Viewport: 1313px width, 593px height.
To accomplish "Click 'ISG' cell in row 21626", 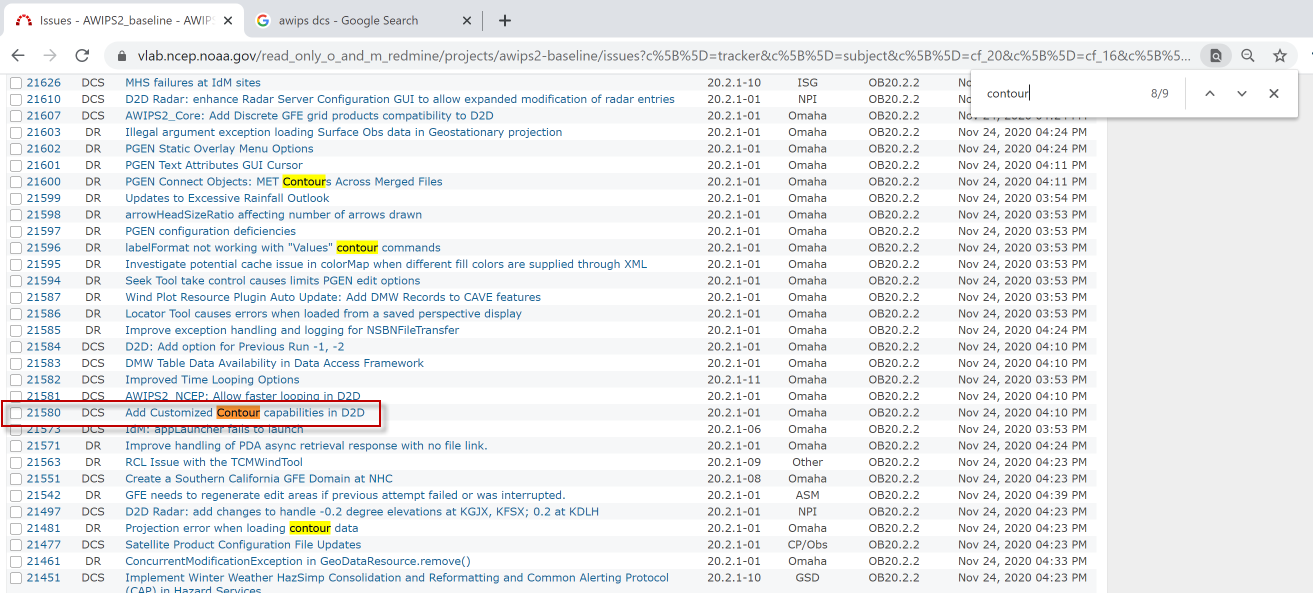I will [807, 83].
